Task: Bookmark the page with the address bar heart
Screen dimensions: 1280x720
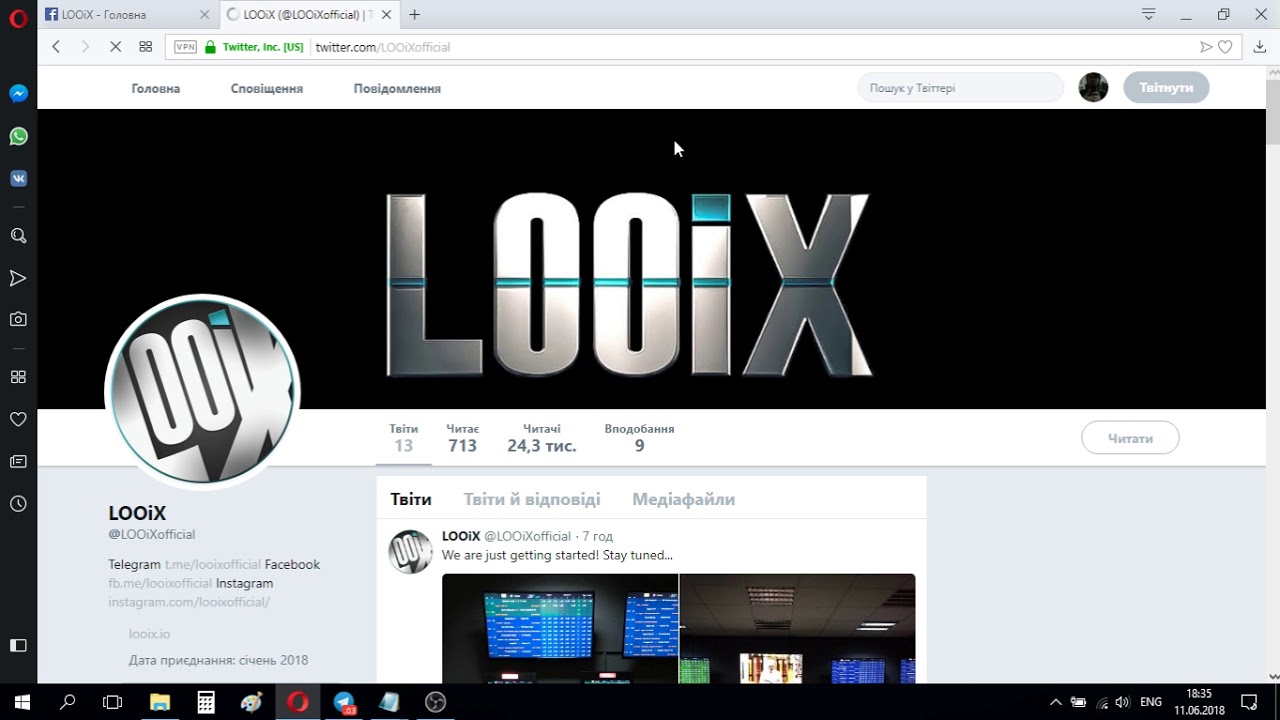Action: [x=1225, y=47]
